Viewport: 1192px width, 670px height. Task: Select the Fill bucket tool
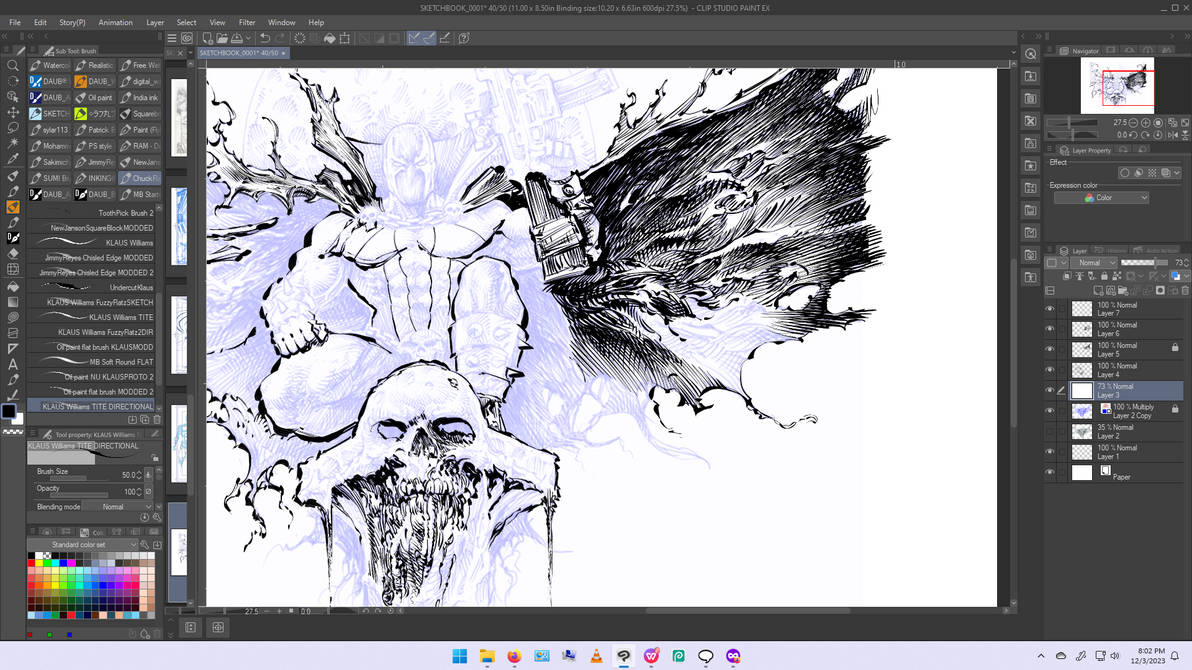tap(13, 286)
